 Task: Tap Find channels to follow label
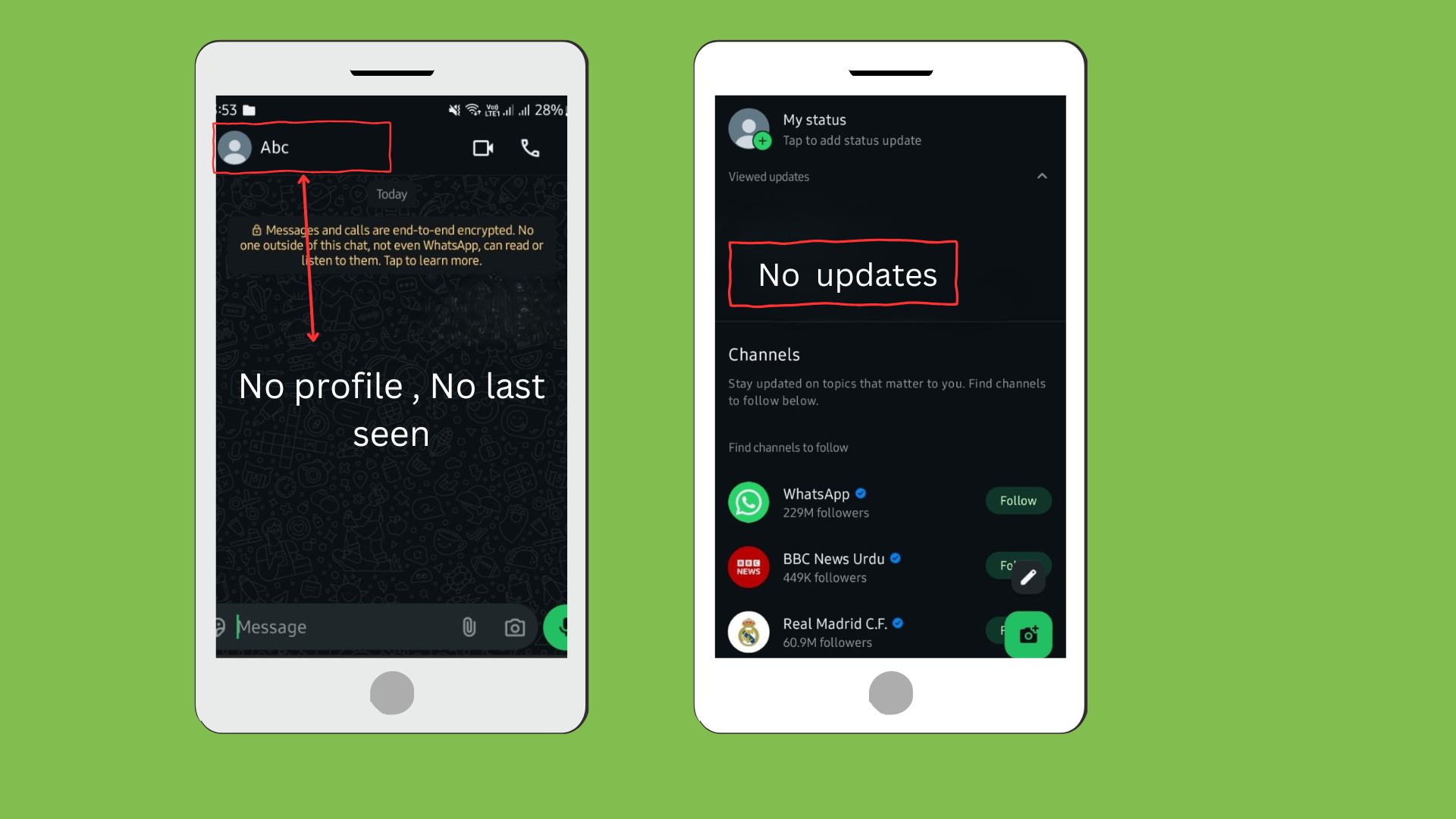(x=788, y=446)
